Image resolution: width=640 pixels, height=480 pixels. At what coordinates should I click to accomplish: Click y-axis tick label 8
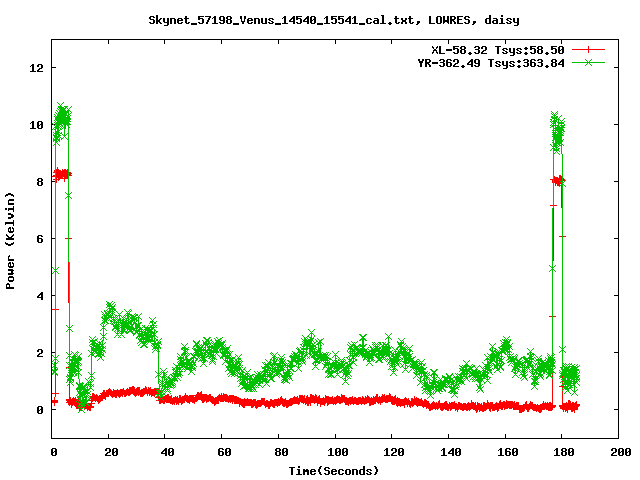tap(40, 182)
